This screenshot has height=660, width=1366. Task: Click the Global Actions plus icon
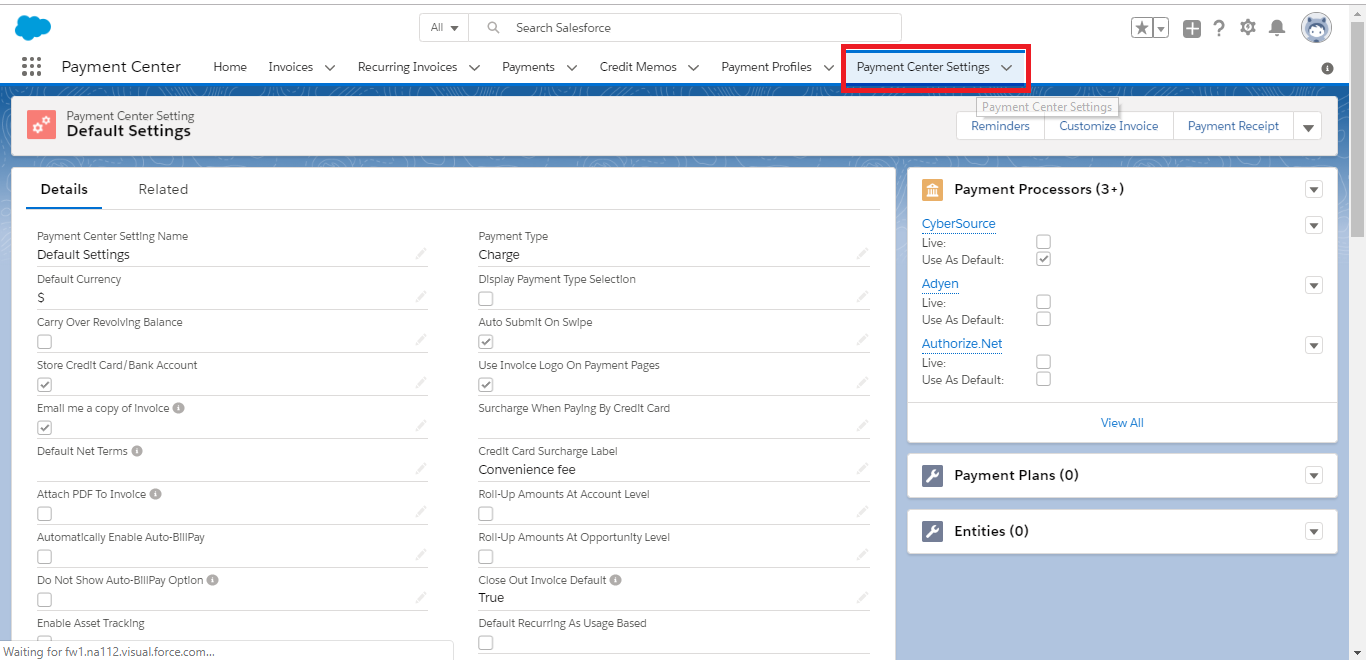[x=1191, y=28]
